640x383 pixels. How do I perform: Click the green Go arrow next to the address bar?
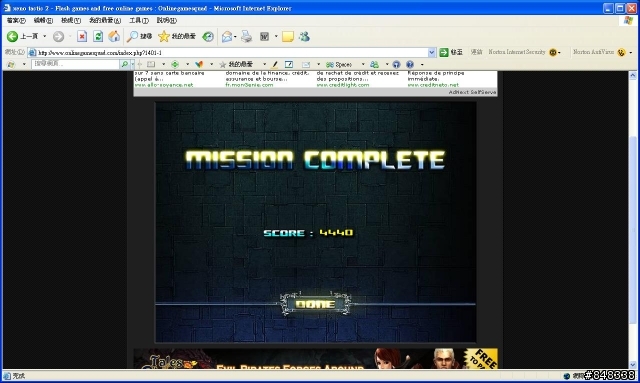pyautogui.click(x=444, y=52)
